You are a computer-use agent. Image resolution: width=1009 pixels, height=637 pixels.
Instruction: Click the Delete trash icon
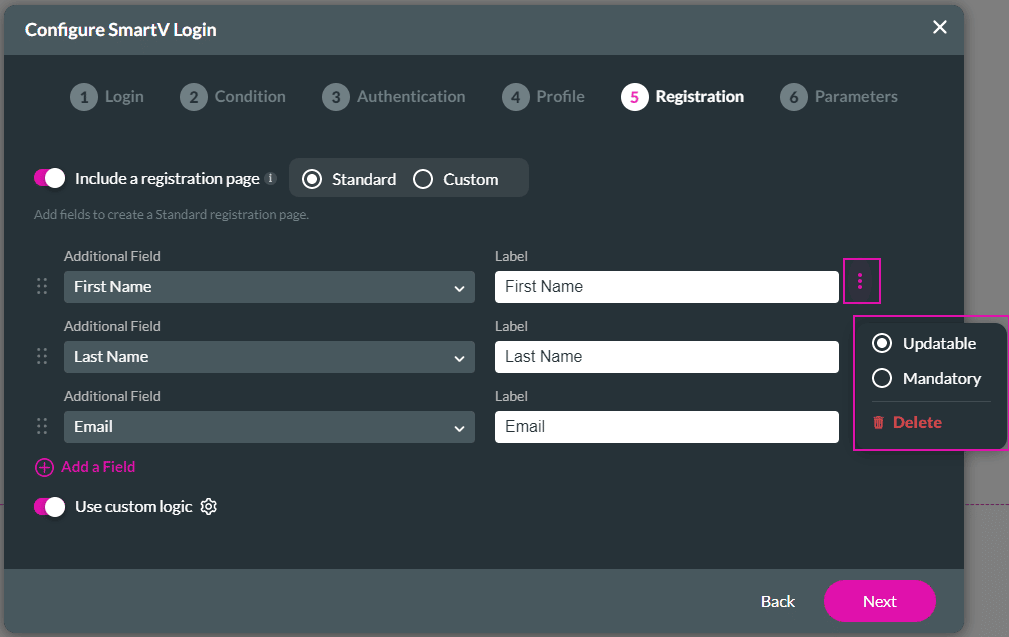(x=879, y=422)
